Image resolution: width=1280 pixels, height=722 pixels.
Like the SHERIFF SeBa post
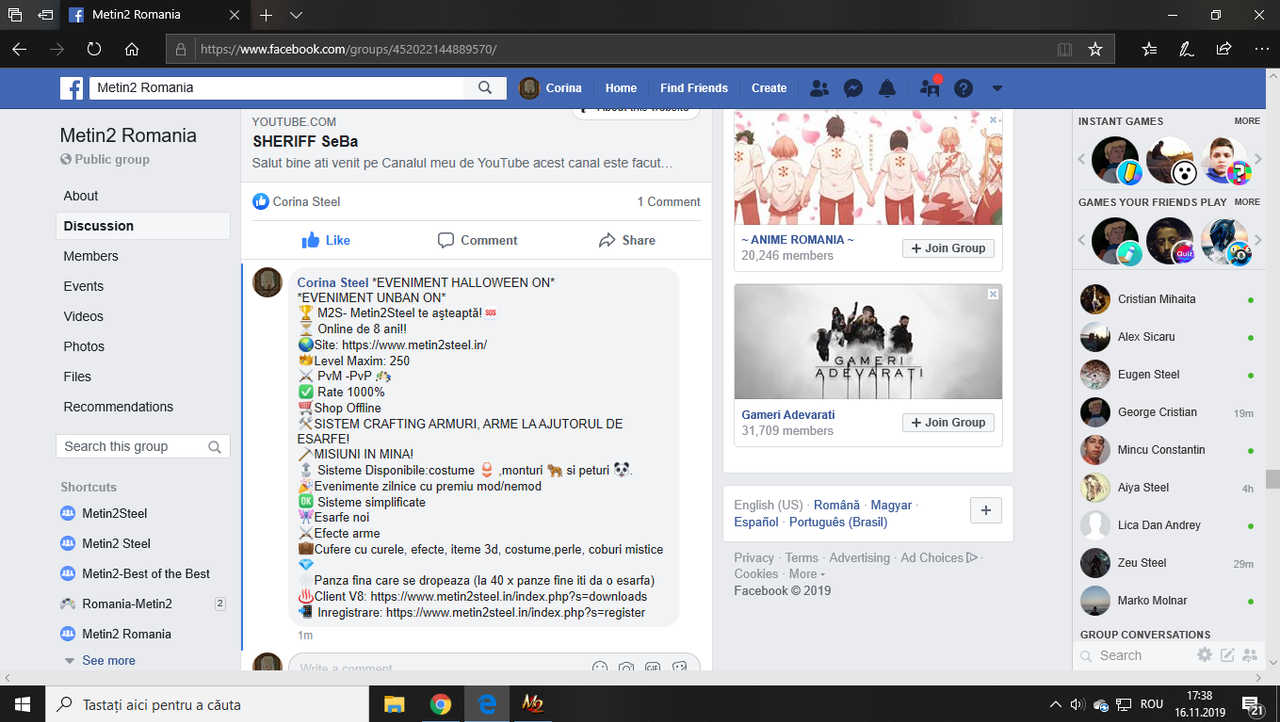click(326, 240)
